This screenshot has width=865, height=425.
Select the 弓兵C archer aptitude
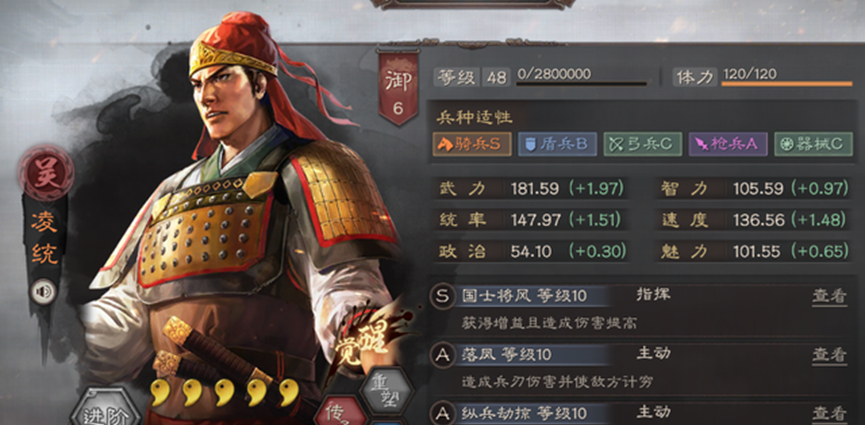643,144
